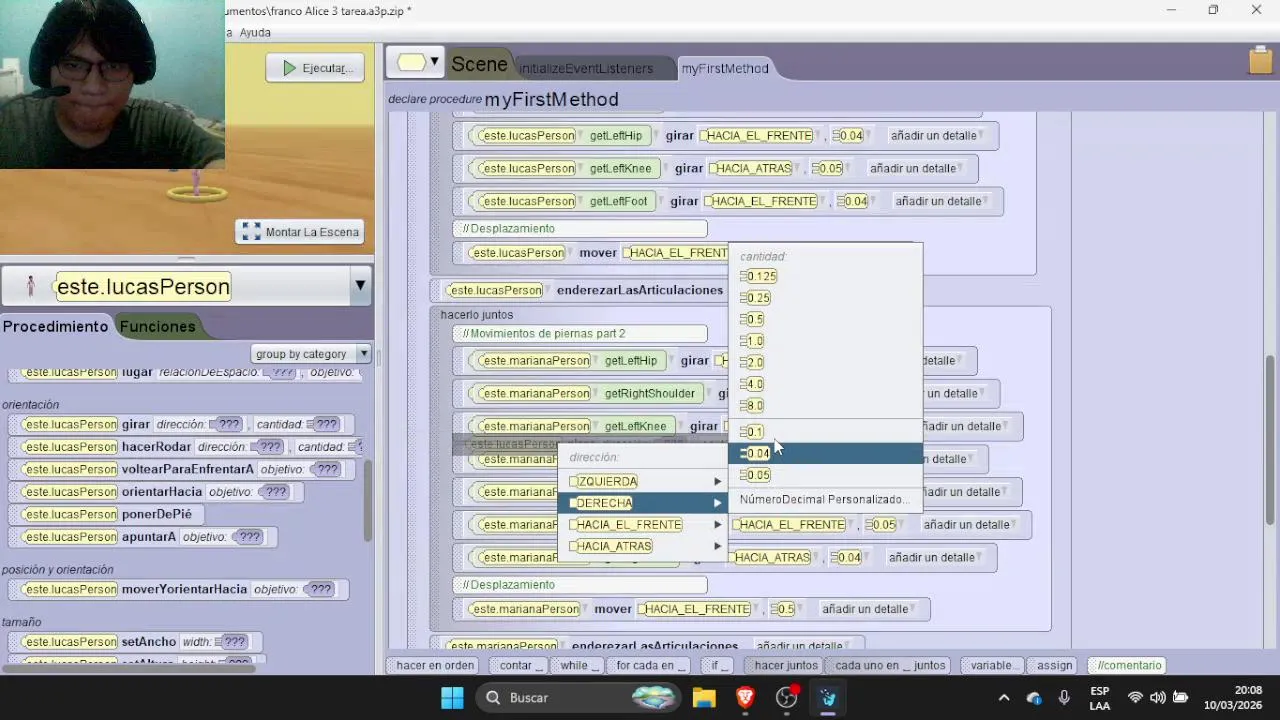The height and width of the screenshot is (720, 1280).
Task: Insert contar loop block
Action: click(x=518, y=665)
